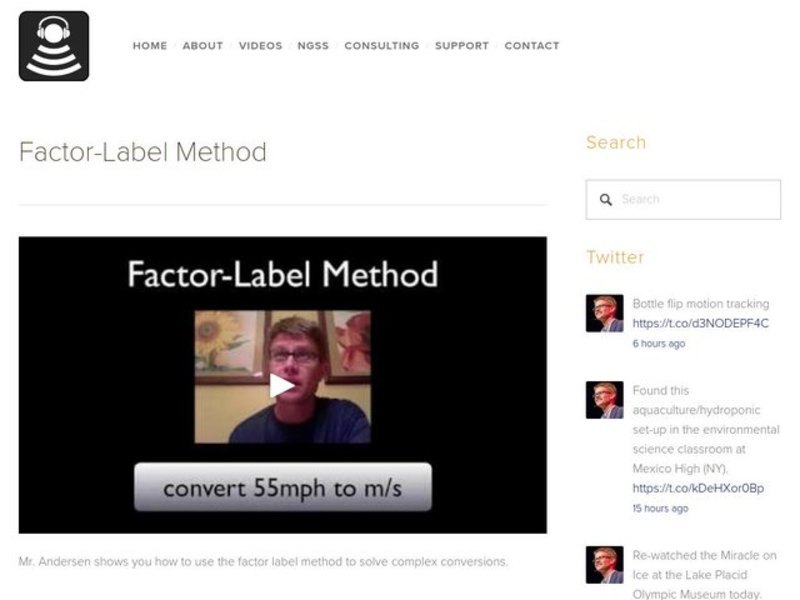The image size is (800, 600).
Task: Click the avatar beside the bottle flip tweet
Action: pyautogui.click(x=604, y=313)
